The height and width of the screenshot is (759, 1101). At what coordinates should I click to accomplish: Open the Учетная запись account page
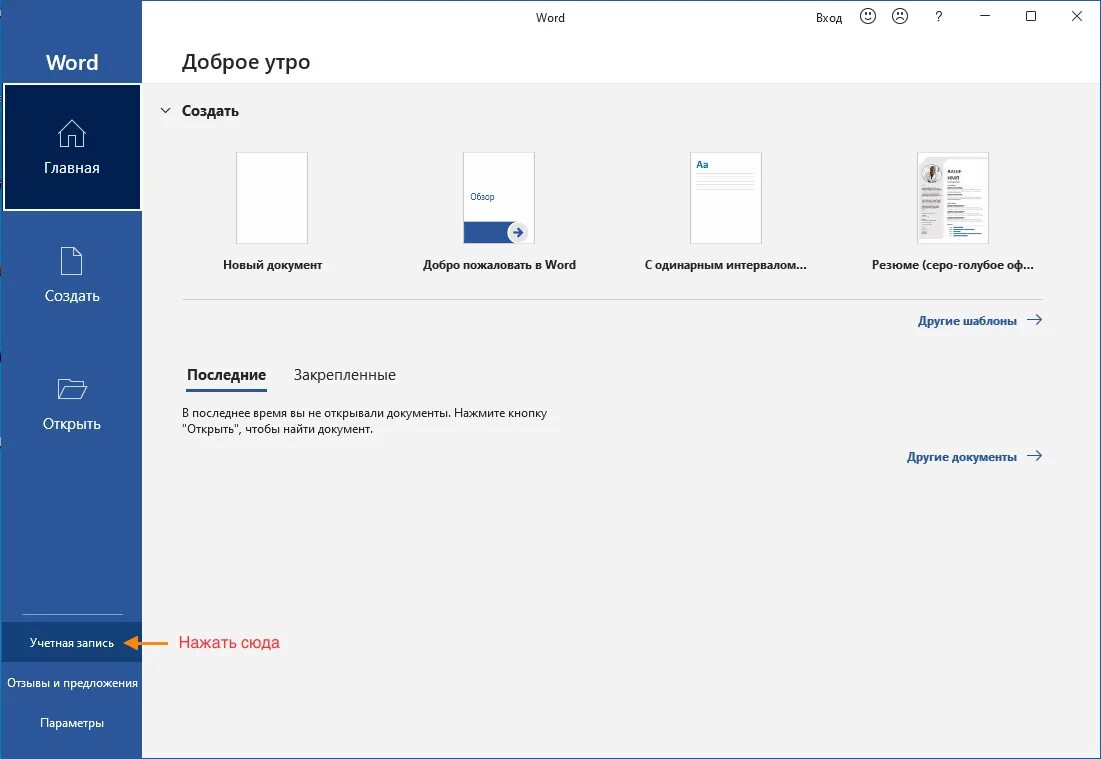[x=72, y=642]
